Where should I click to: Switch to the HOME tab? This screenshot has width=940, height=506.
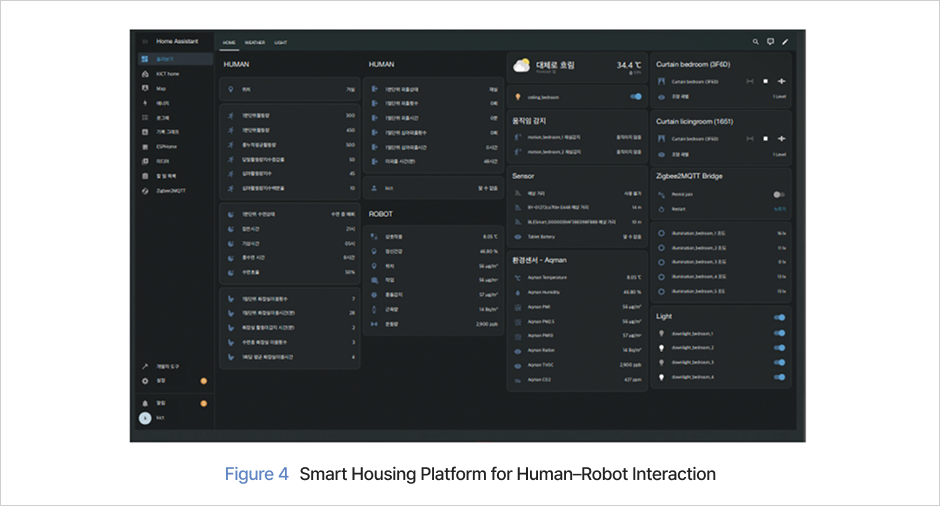click(229, 43)
